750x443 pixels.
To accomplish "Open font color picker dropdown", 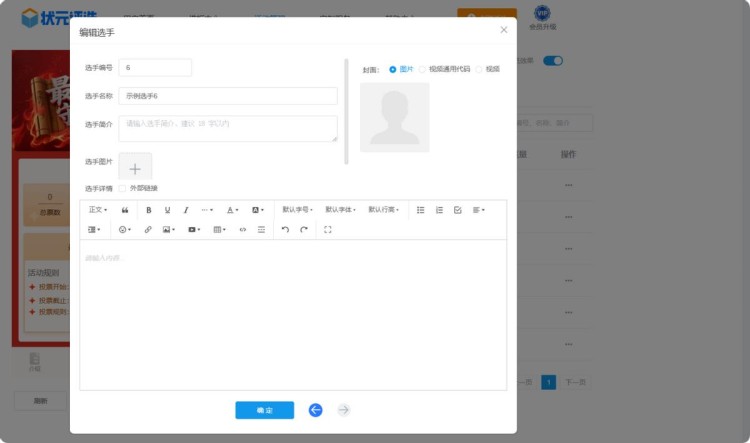I will (x=232, y=210).
